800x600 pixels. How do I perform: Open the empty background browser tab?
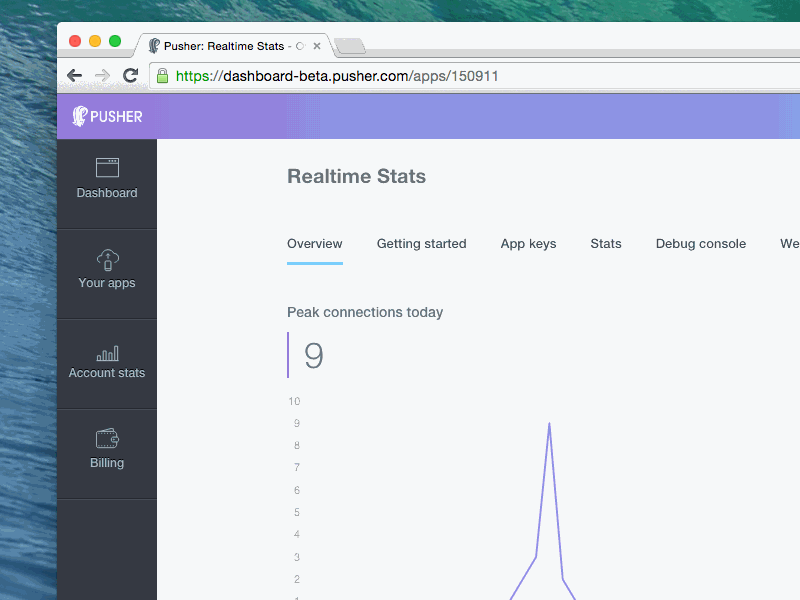click(349, 45)
